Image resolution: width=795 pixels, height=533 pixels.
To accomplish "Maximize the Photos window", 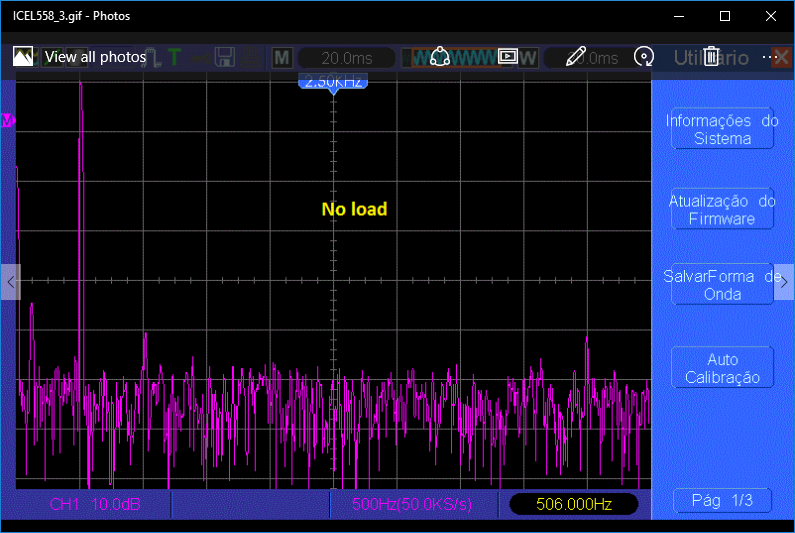I will click(725, 16).
